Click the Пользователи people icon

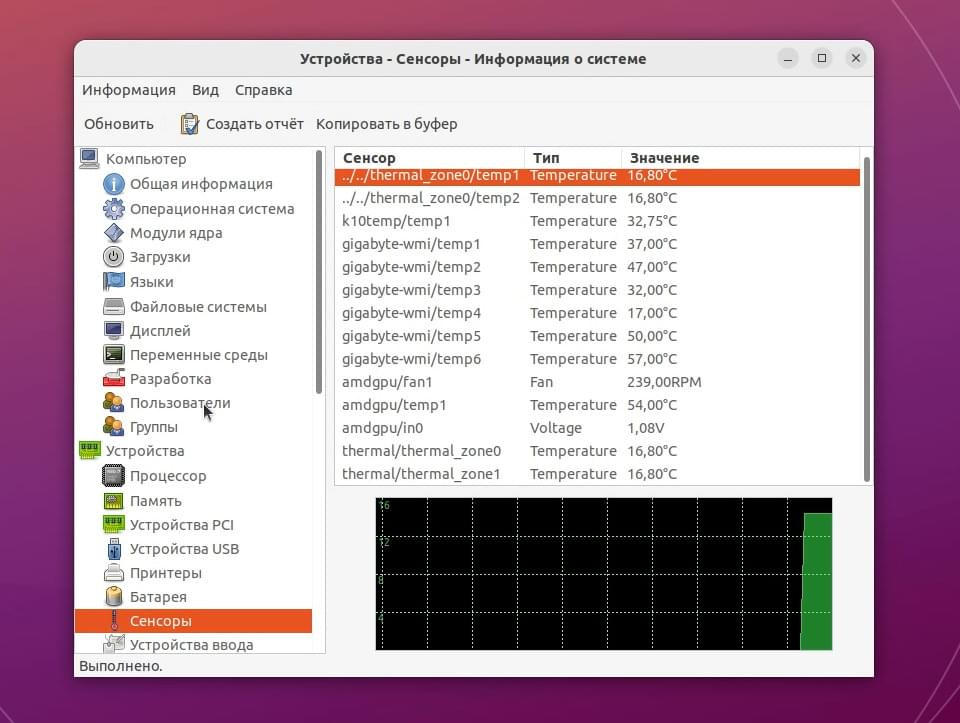113,403
